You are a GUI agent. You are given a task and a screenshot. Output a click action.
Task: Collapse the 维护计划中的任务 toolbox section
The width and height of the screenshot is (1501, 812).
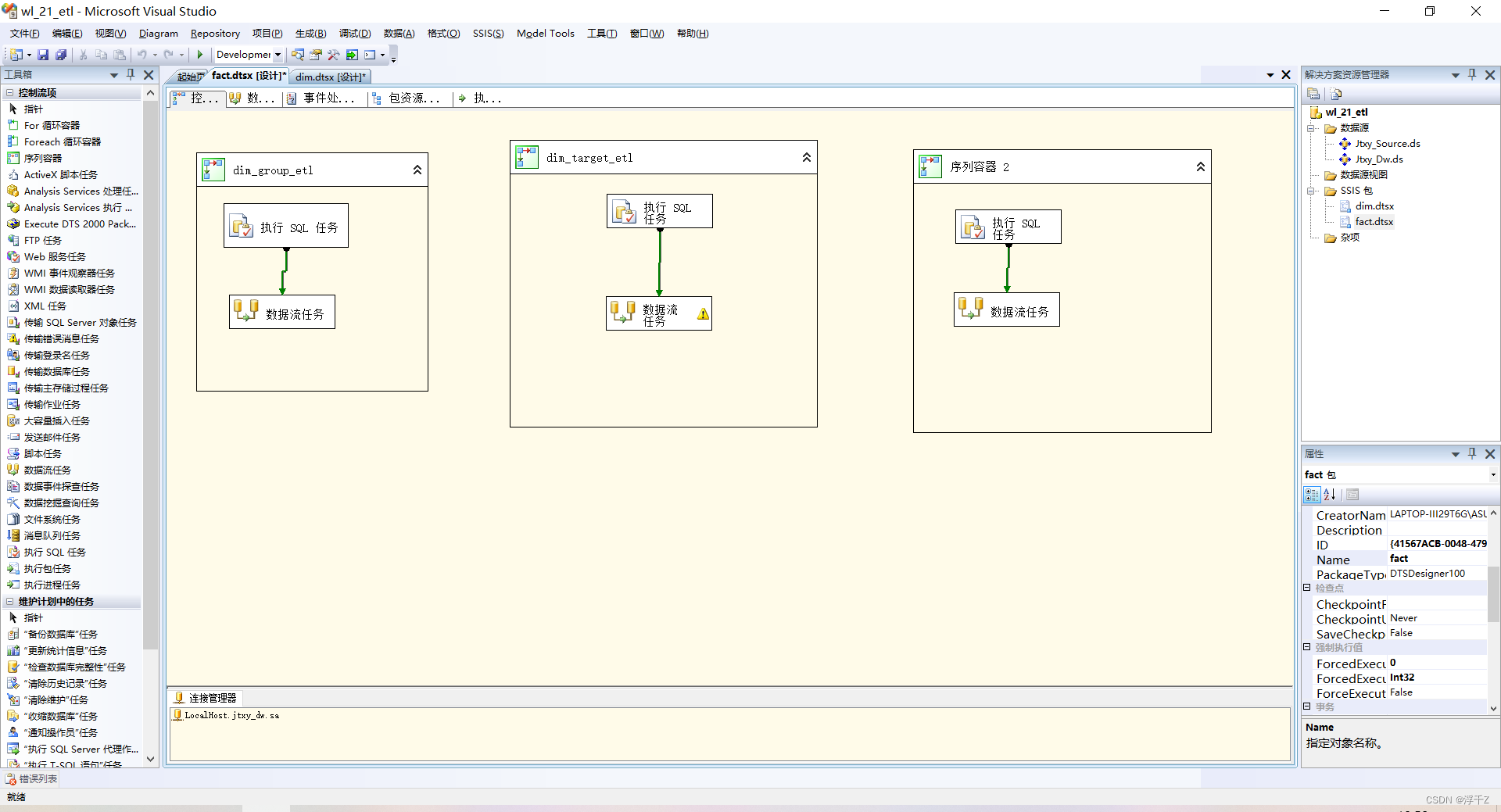[x=10, y=602]
